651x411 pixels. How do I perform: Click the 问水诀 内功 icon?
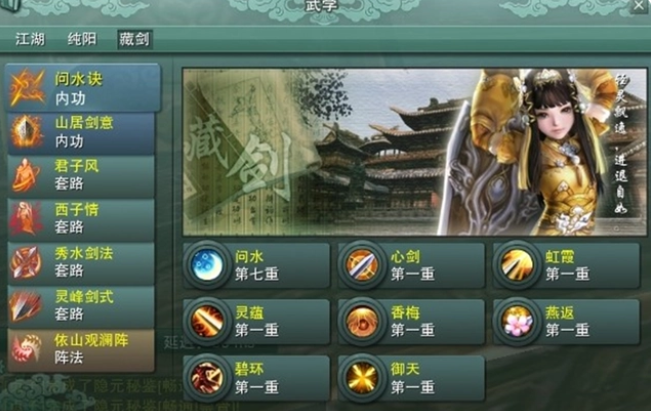[27, 88]
